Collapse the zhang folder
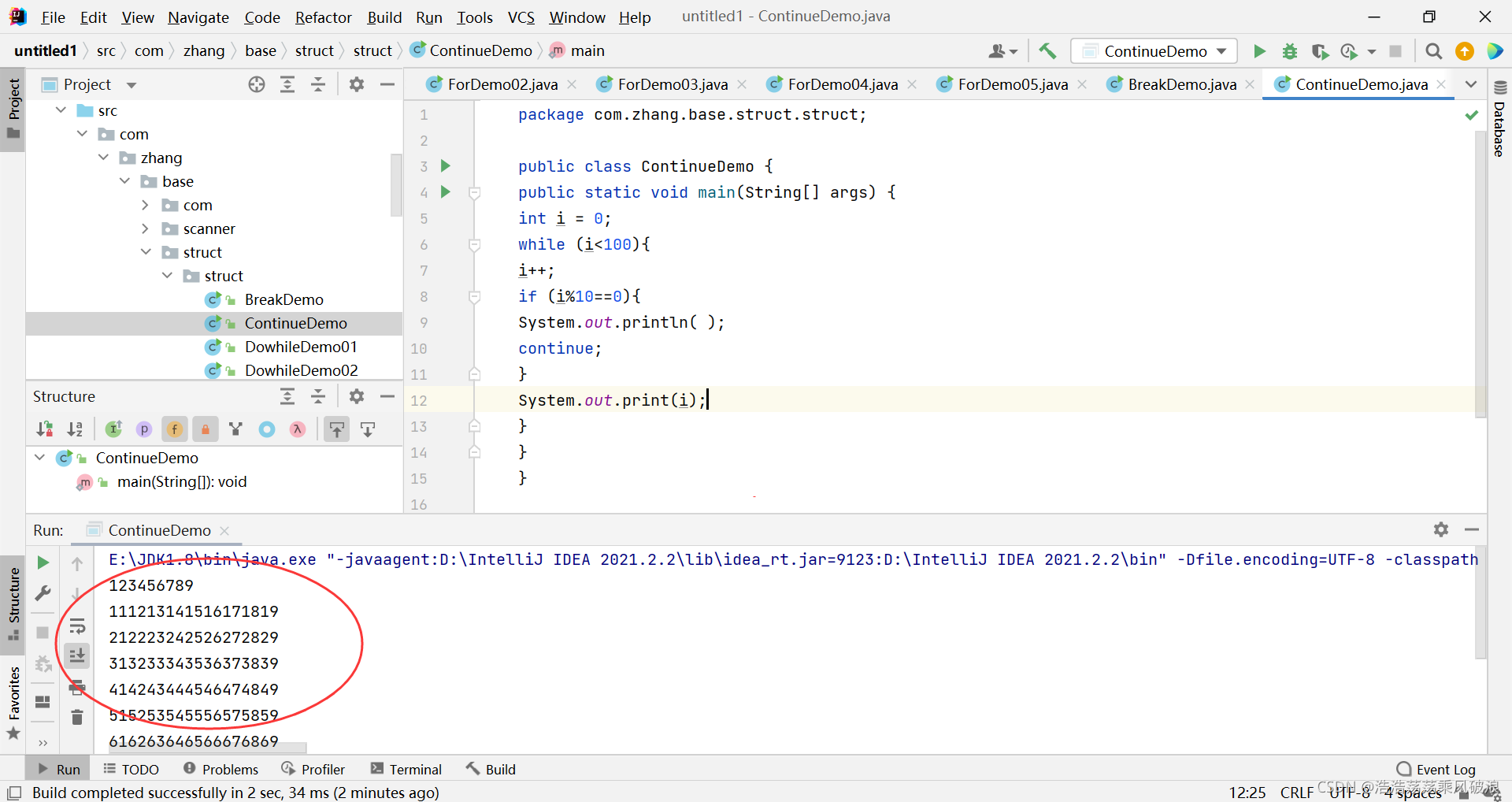Screen dimensions: 1512x802 [x=104, y=158]
